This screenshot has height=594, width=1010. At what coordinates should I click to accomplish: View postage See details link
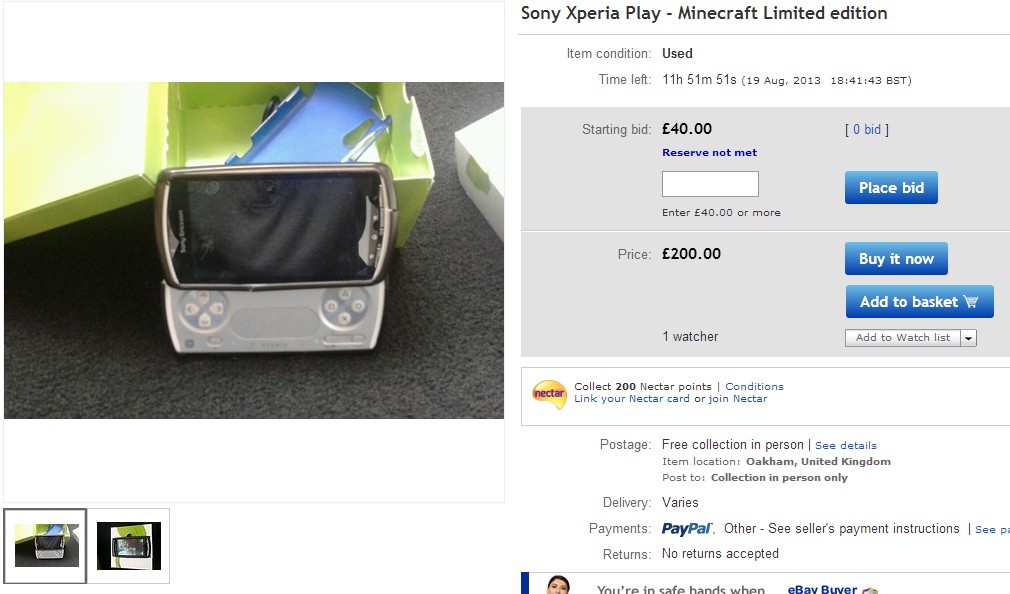click(845, 446)
